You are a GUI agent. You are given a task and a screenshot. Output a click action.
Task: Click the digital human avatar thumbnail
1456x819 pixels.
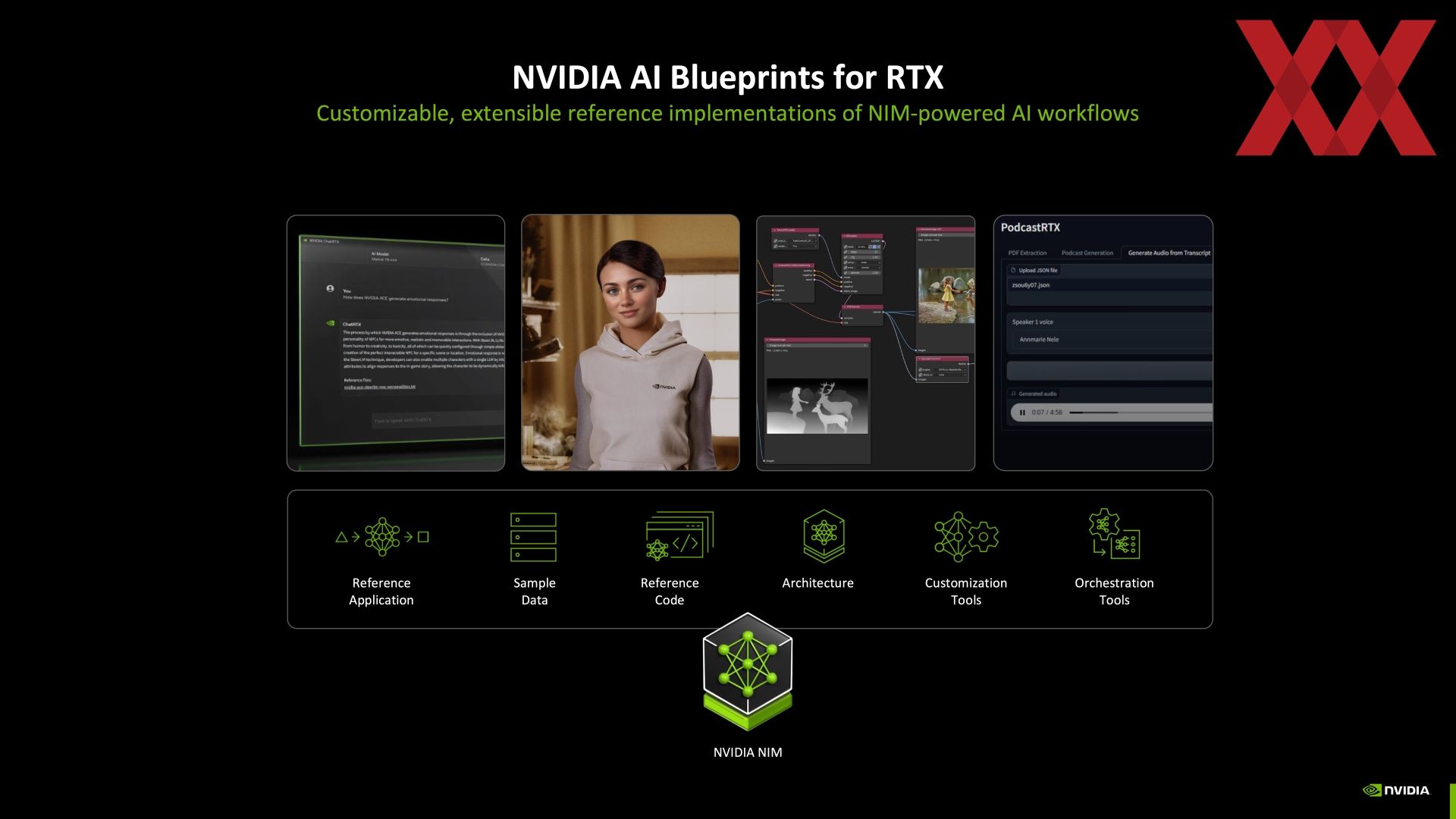630,343
